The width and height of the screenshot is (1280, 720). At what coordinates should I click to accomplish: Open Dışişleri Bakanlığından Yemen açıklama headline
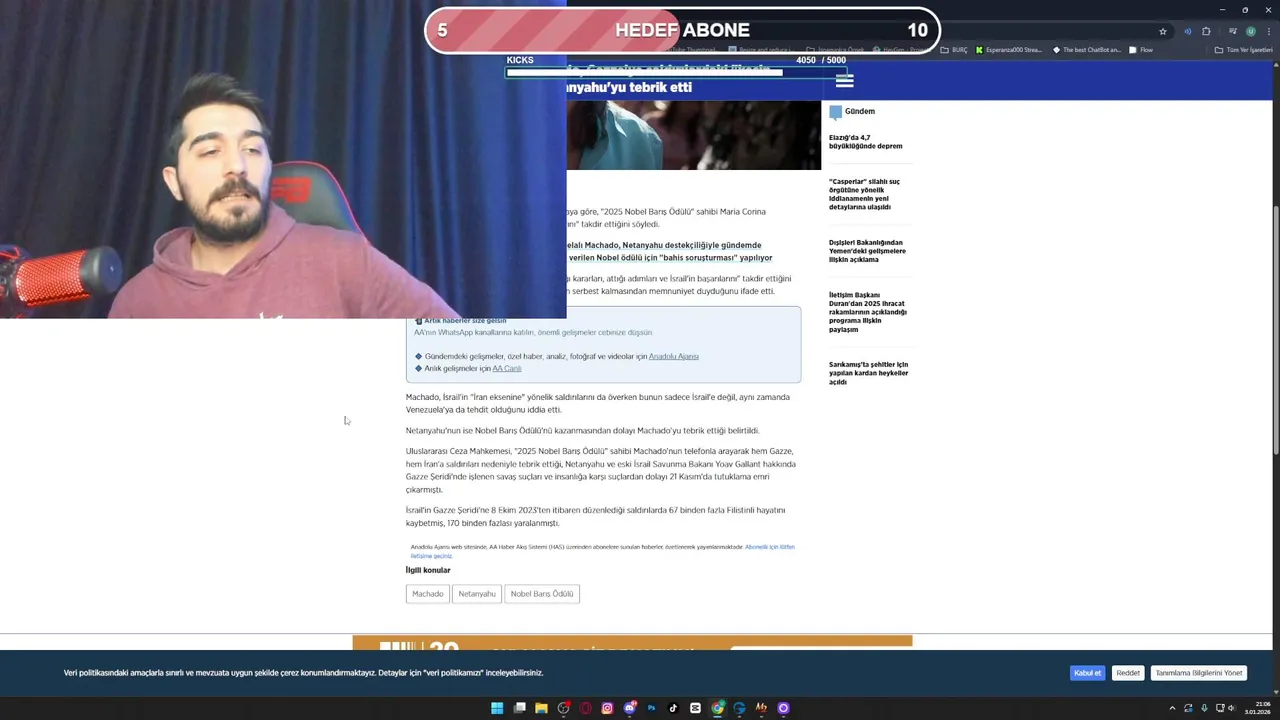tap(867, 251)
